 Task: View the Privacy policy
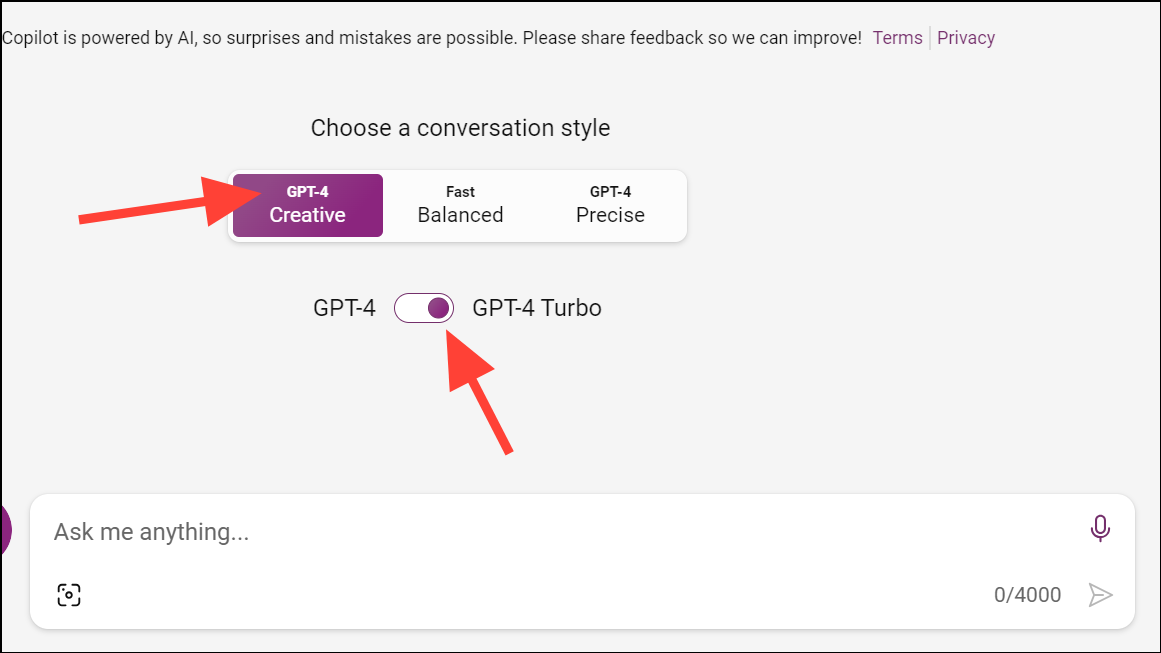pos(966,37)
